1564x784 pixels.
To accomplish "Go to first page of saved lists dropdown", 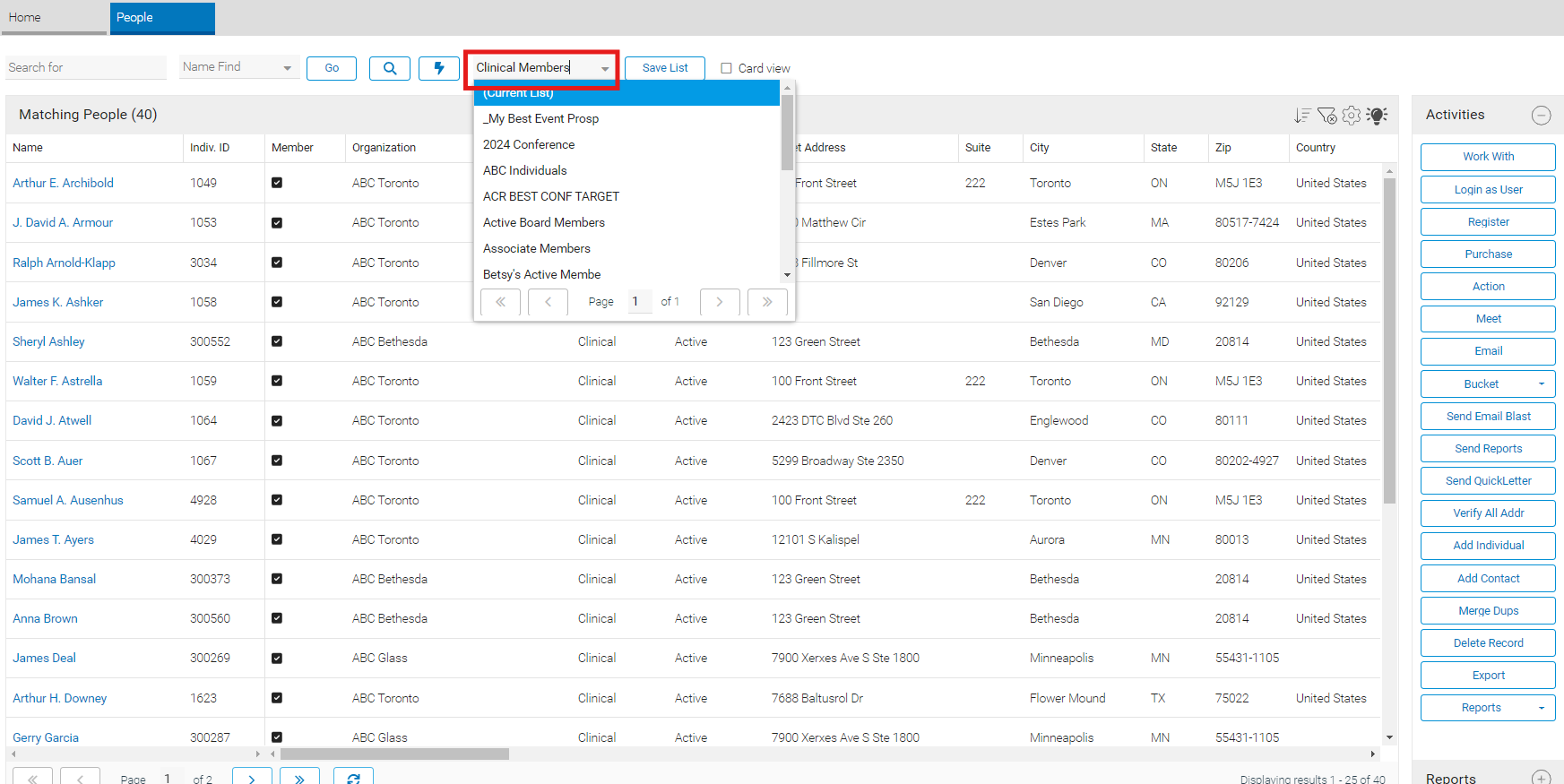I will click(500, 302).
